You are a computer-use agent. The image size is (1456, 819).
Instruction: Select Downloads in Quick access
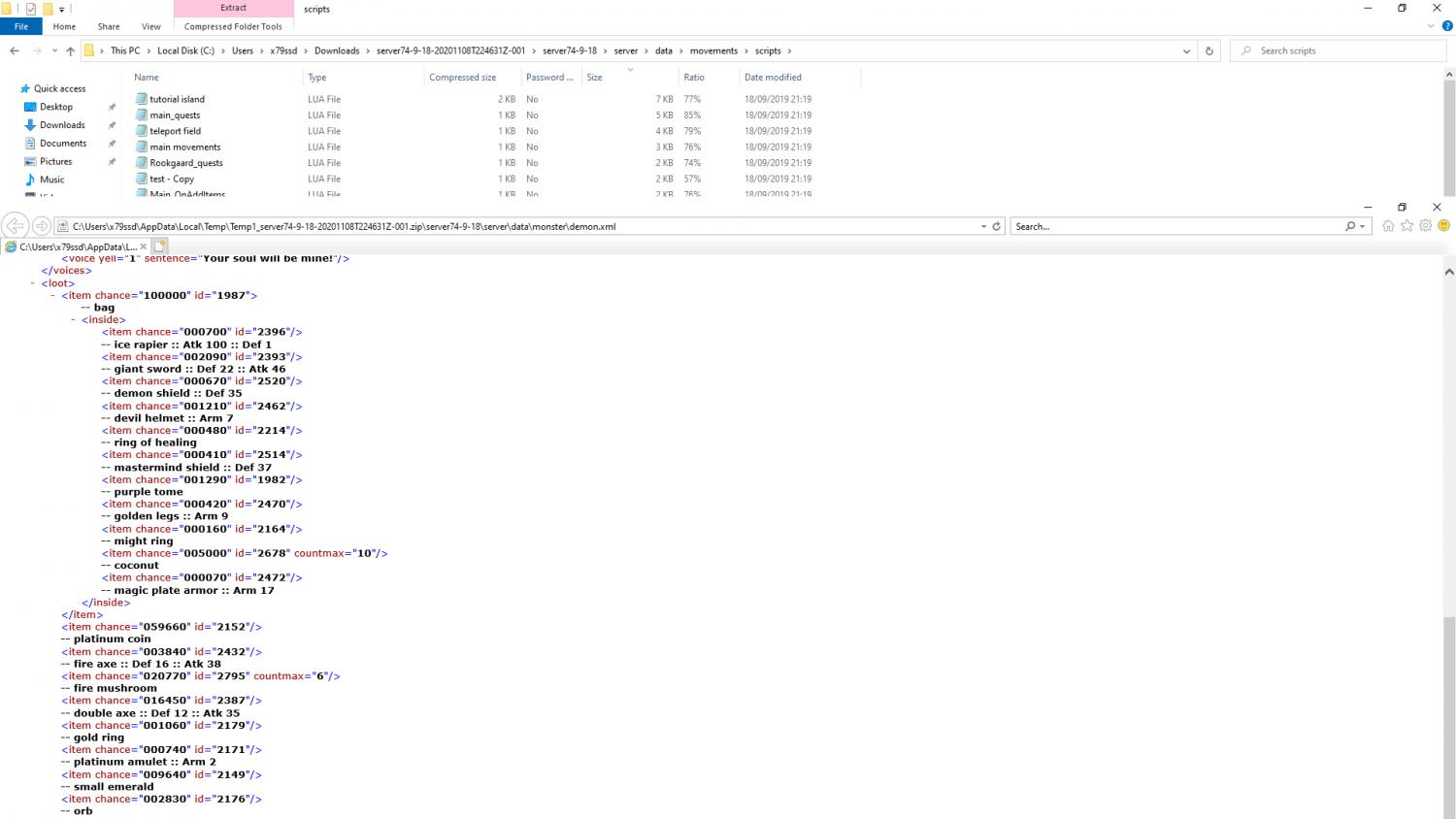click(62, 125)
